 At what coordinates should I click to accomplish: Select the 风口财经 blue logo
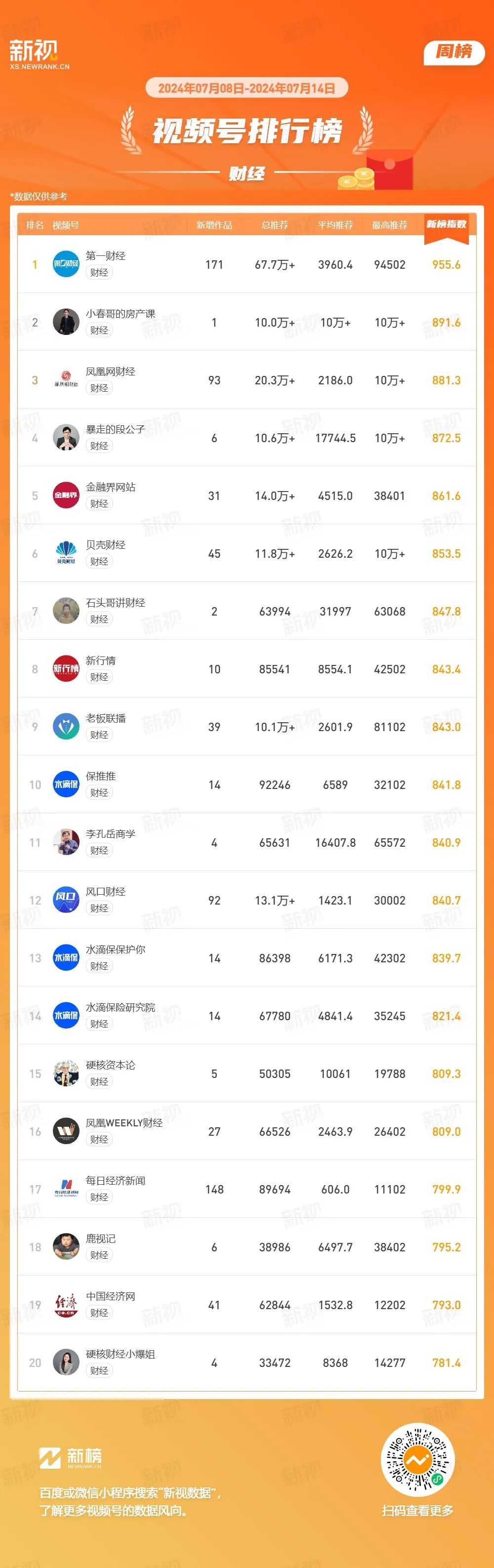click(x=66, y=900)
